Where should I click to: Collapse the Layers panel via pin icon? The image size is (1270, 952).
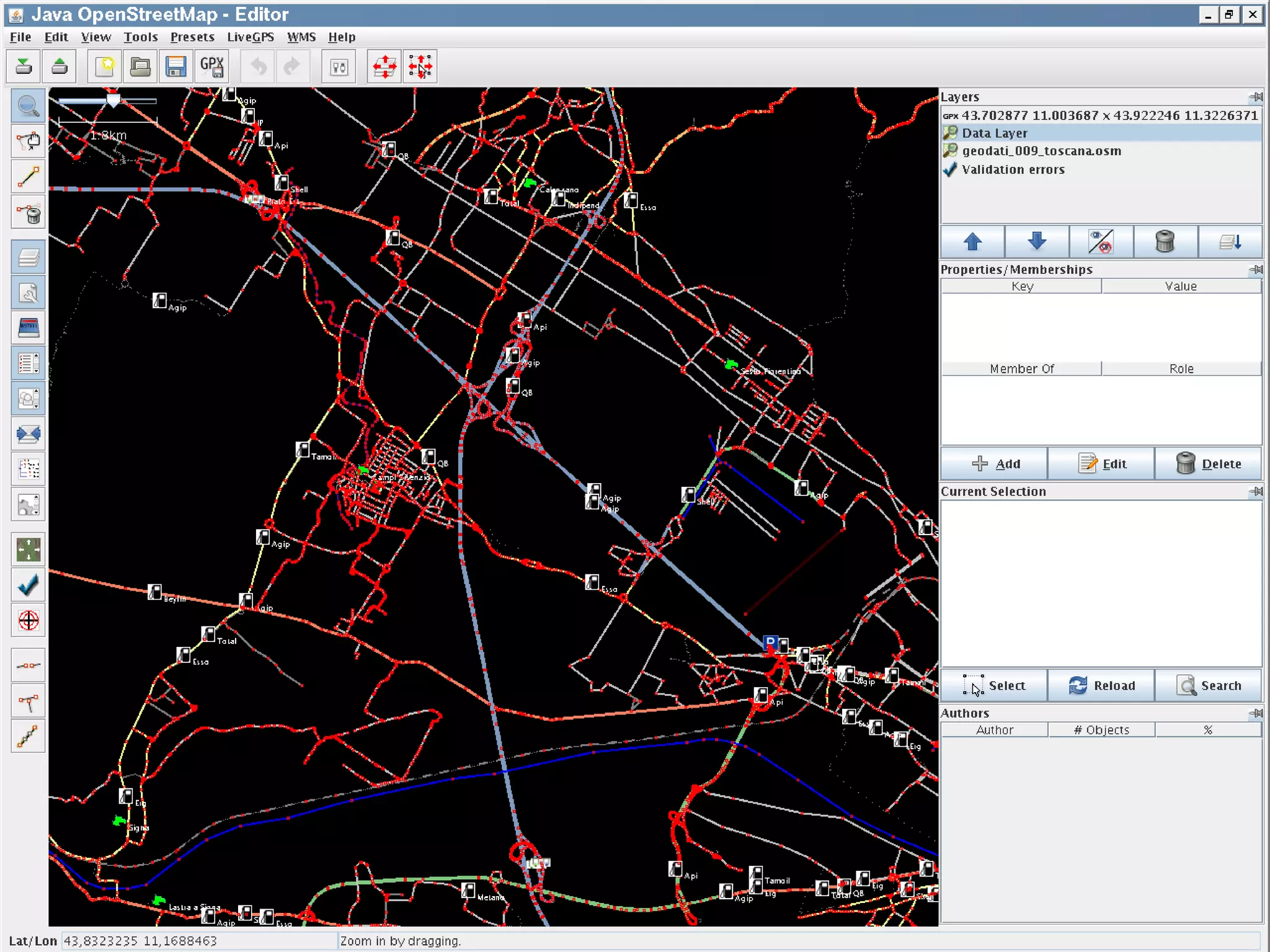(x=1256, y=97)
